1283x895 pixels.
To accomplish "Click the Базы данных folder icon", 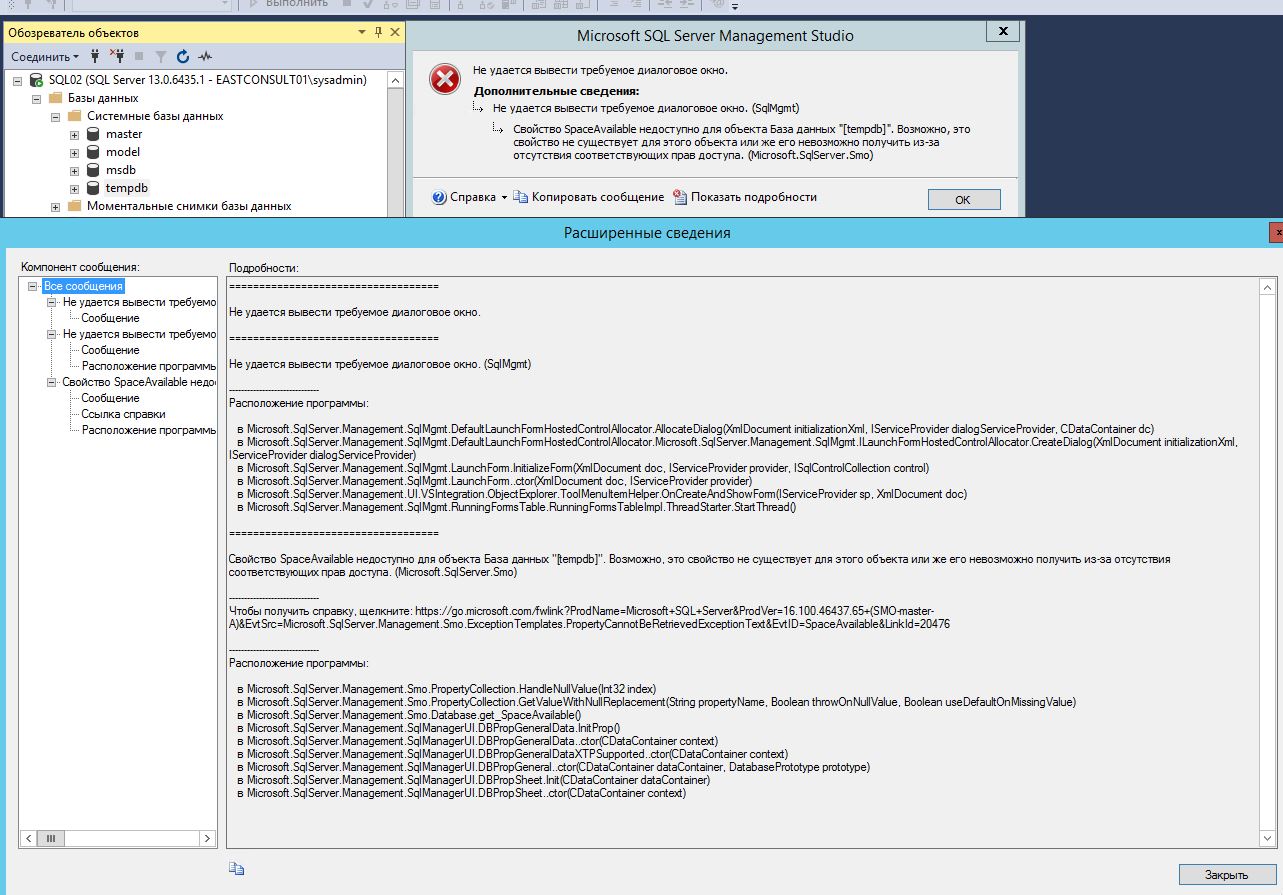I will [55, 98].
